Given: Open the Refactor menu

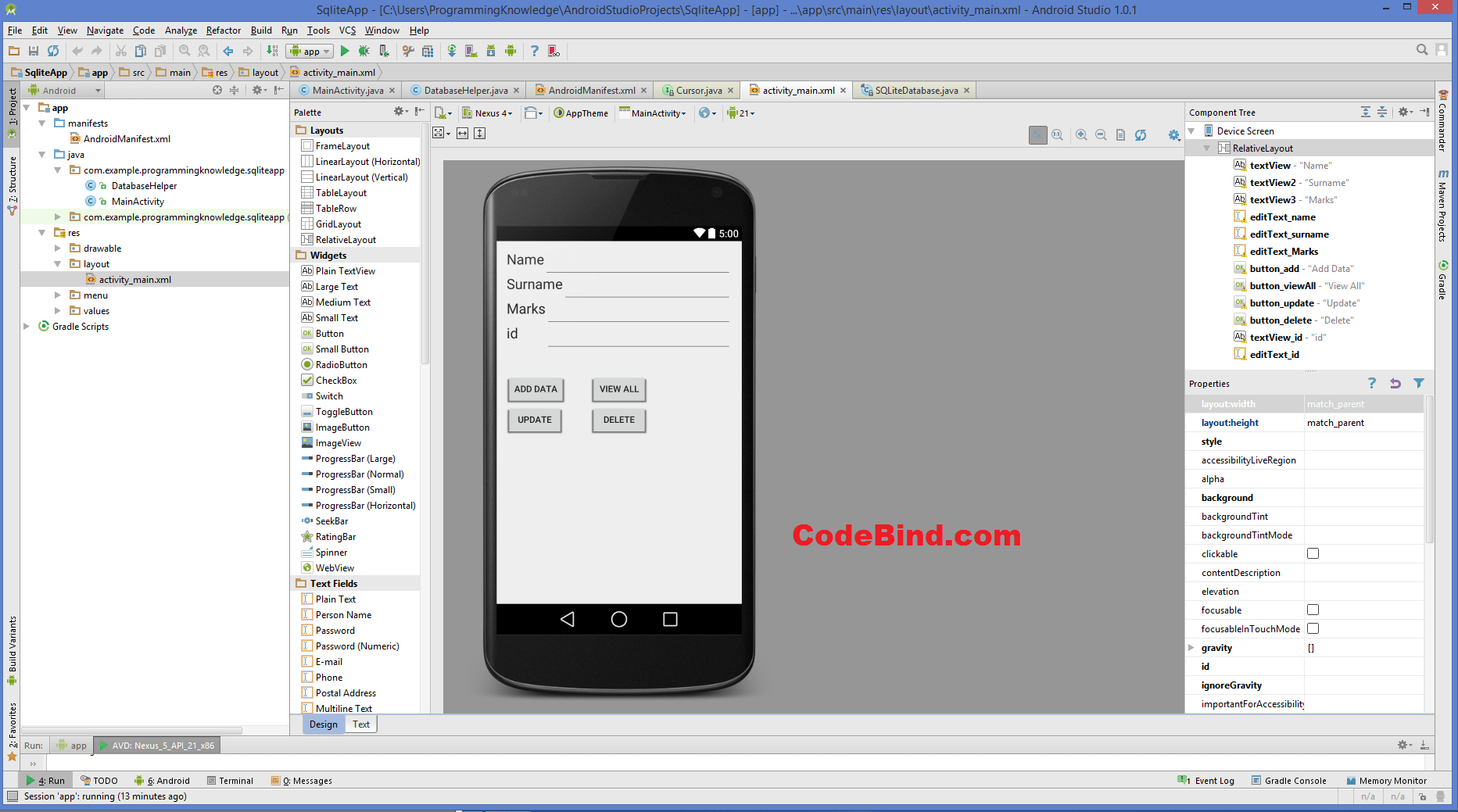Looking at the screenshot, I should coord(224,30).
